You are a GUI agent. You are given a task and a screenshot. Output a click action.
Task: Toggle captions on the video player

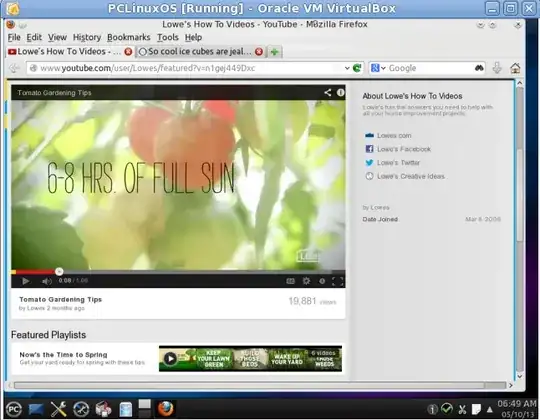click(x=290, y=281)
